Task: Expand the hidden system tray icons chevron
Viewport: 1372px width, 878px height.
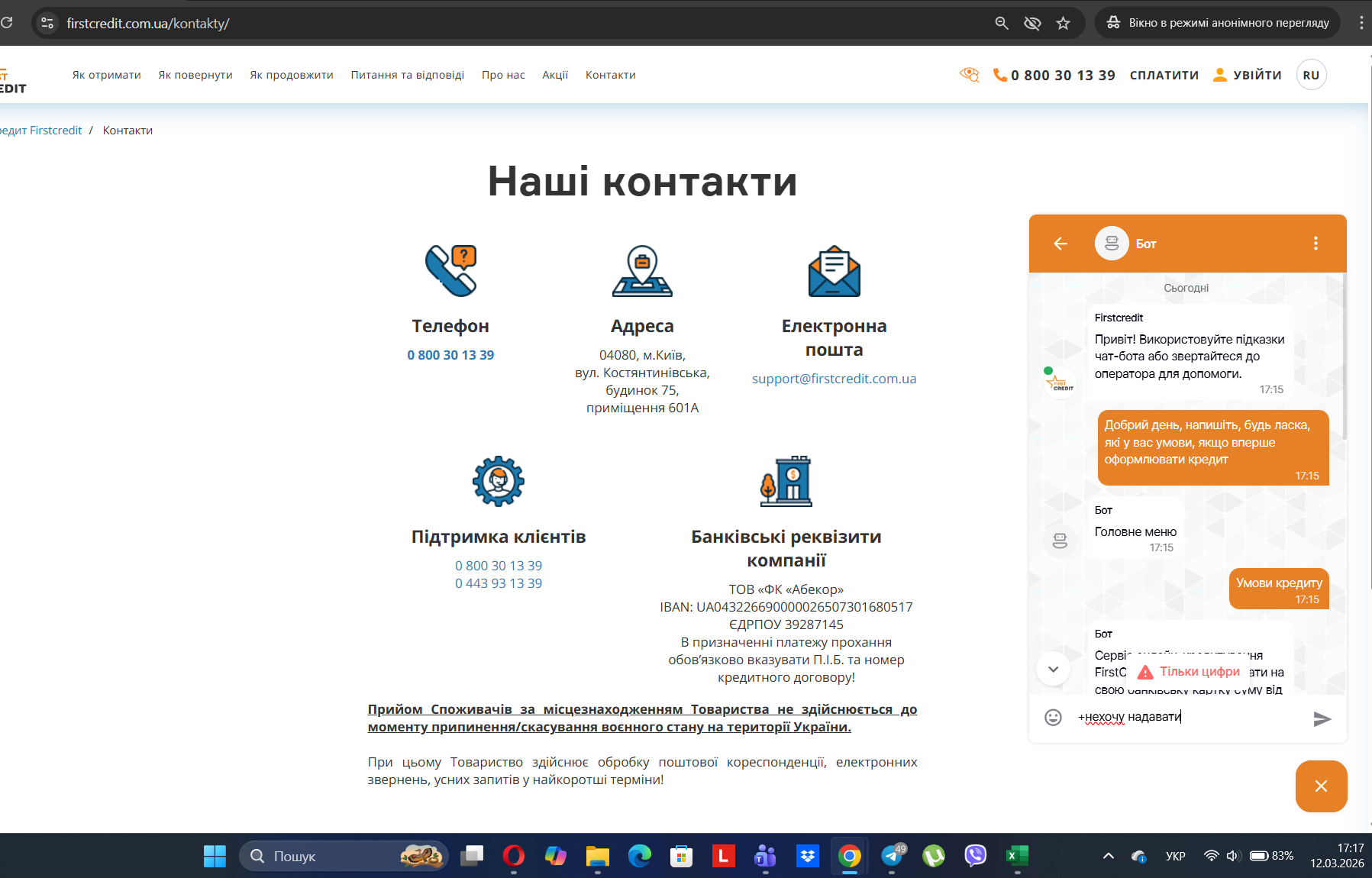Action: (1109, 856)
